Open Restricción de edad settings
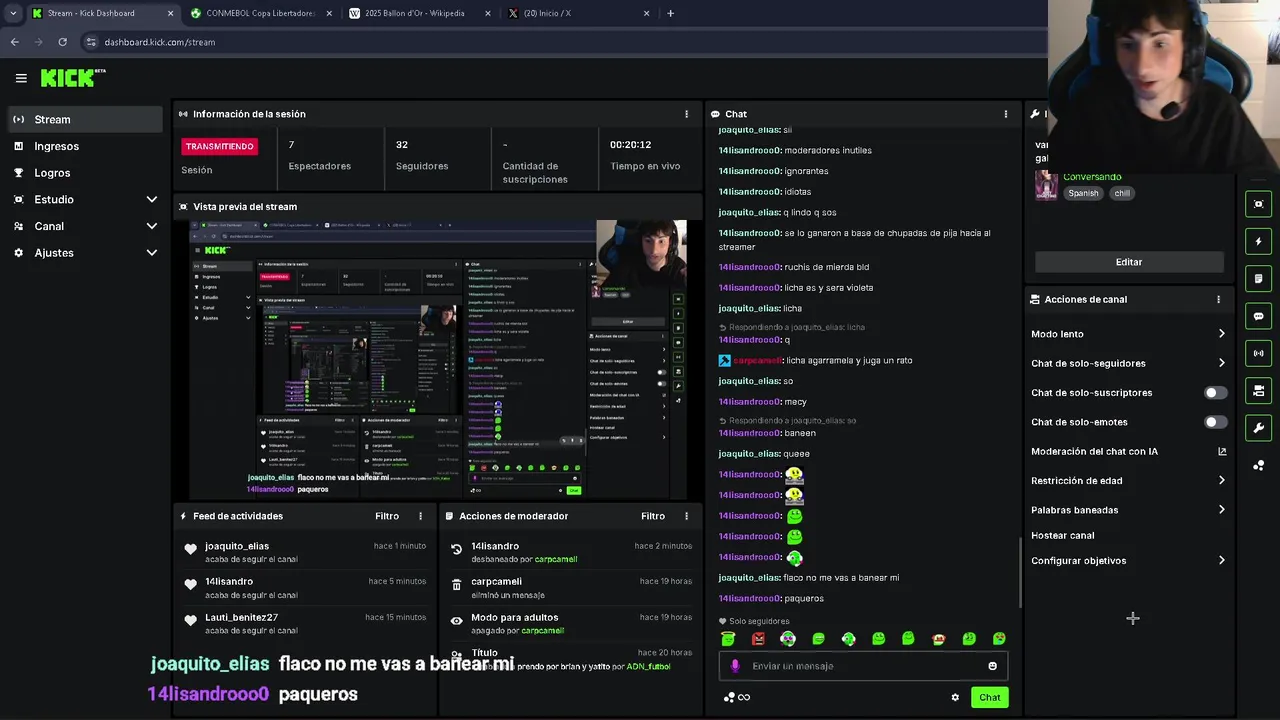 pyautogui.click(x=1129, y=480)
